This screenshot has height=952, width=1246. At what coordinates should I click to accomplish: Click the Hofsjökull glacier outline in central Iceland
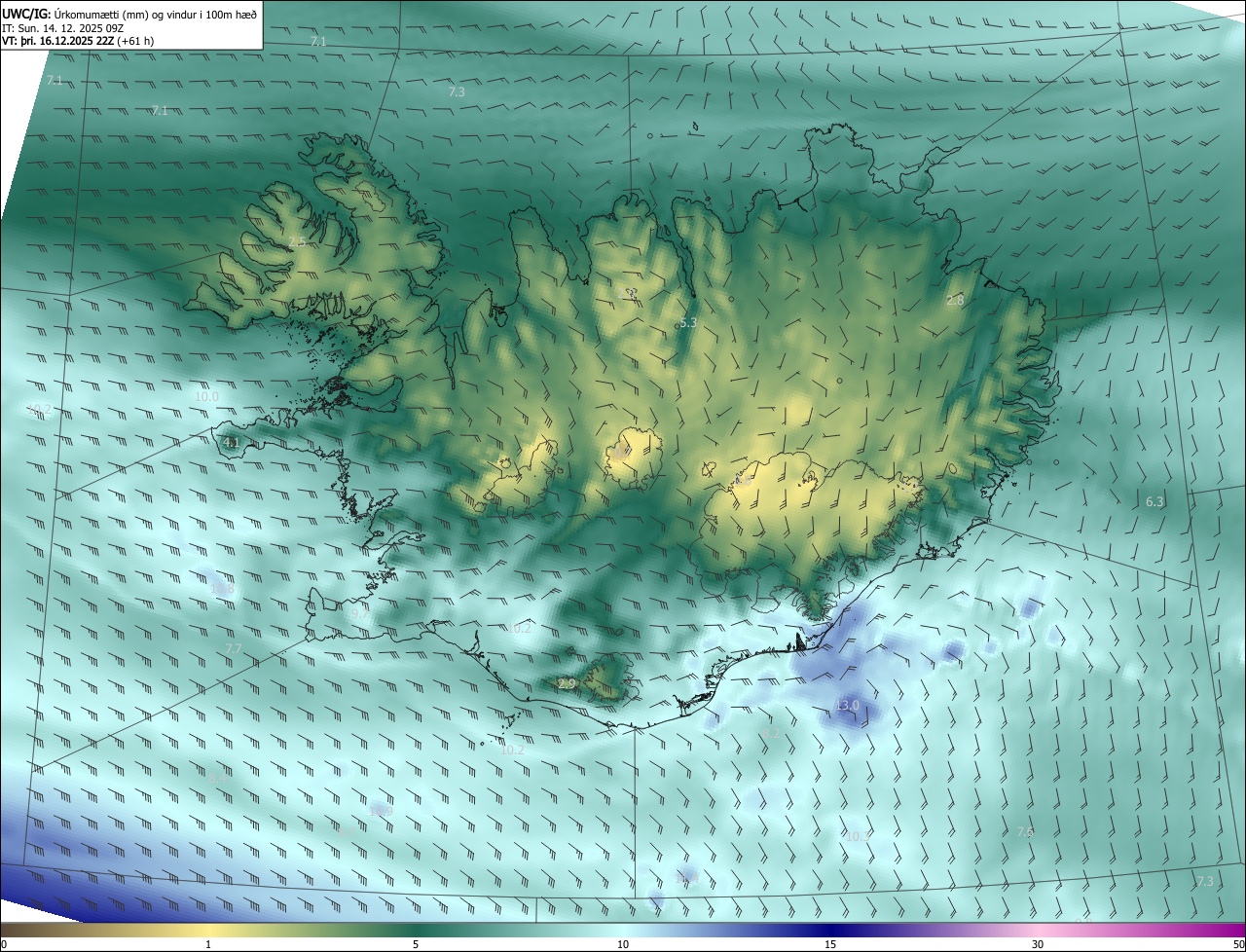pos(634,458)
